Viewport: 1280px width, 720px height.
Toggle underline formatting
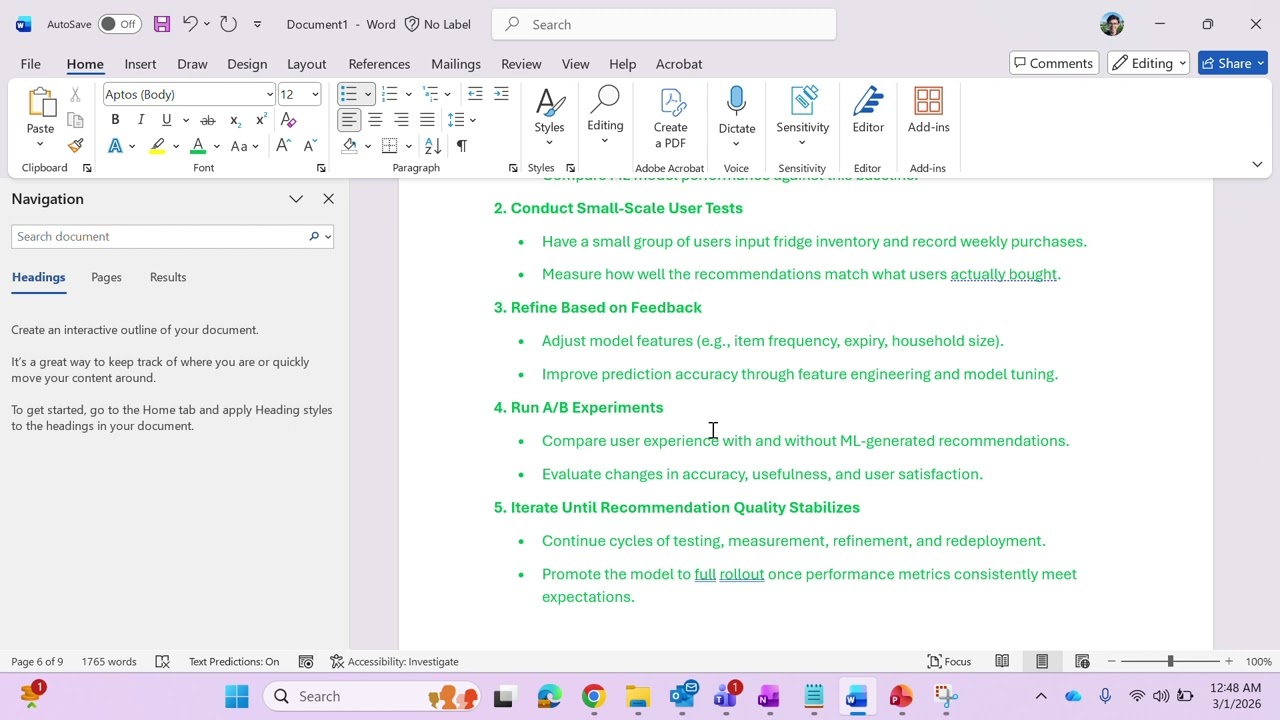pos(166,120)
